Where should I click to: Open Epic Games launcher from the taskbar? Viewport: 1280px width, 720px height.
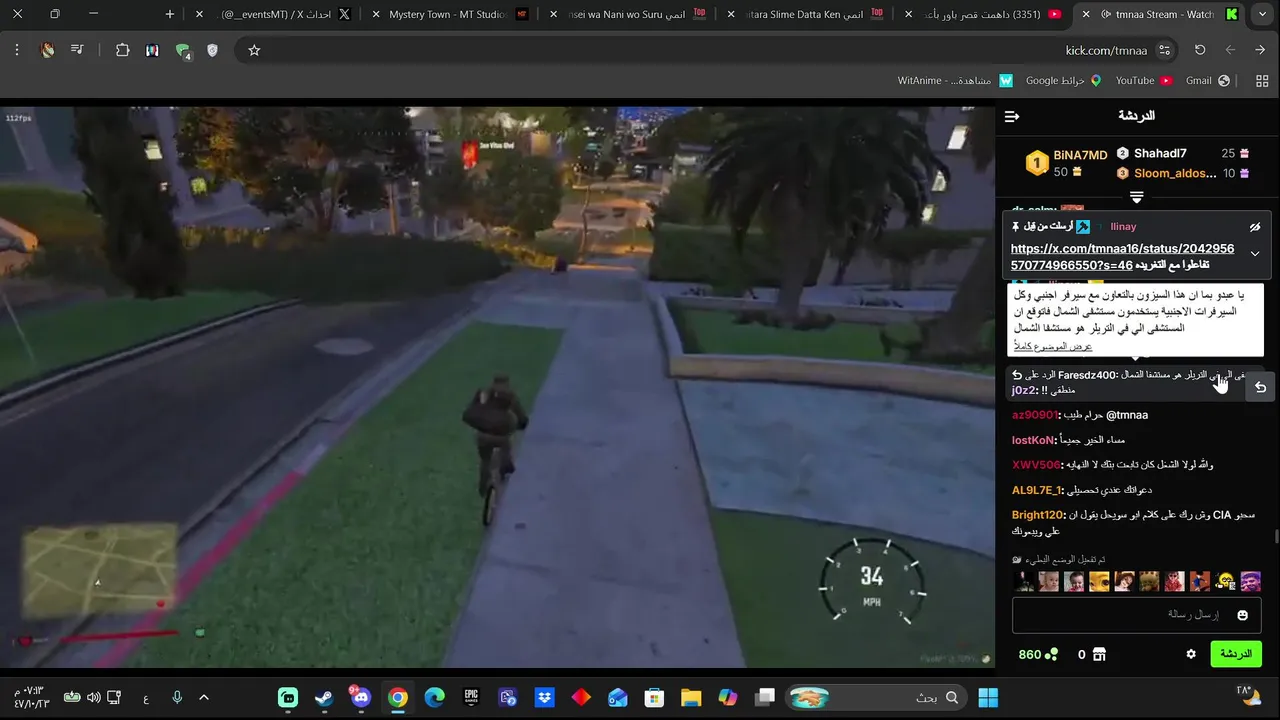click(471, 697)
